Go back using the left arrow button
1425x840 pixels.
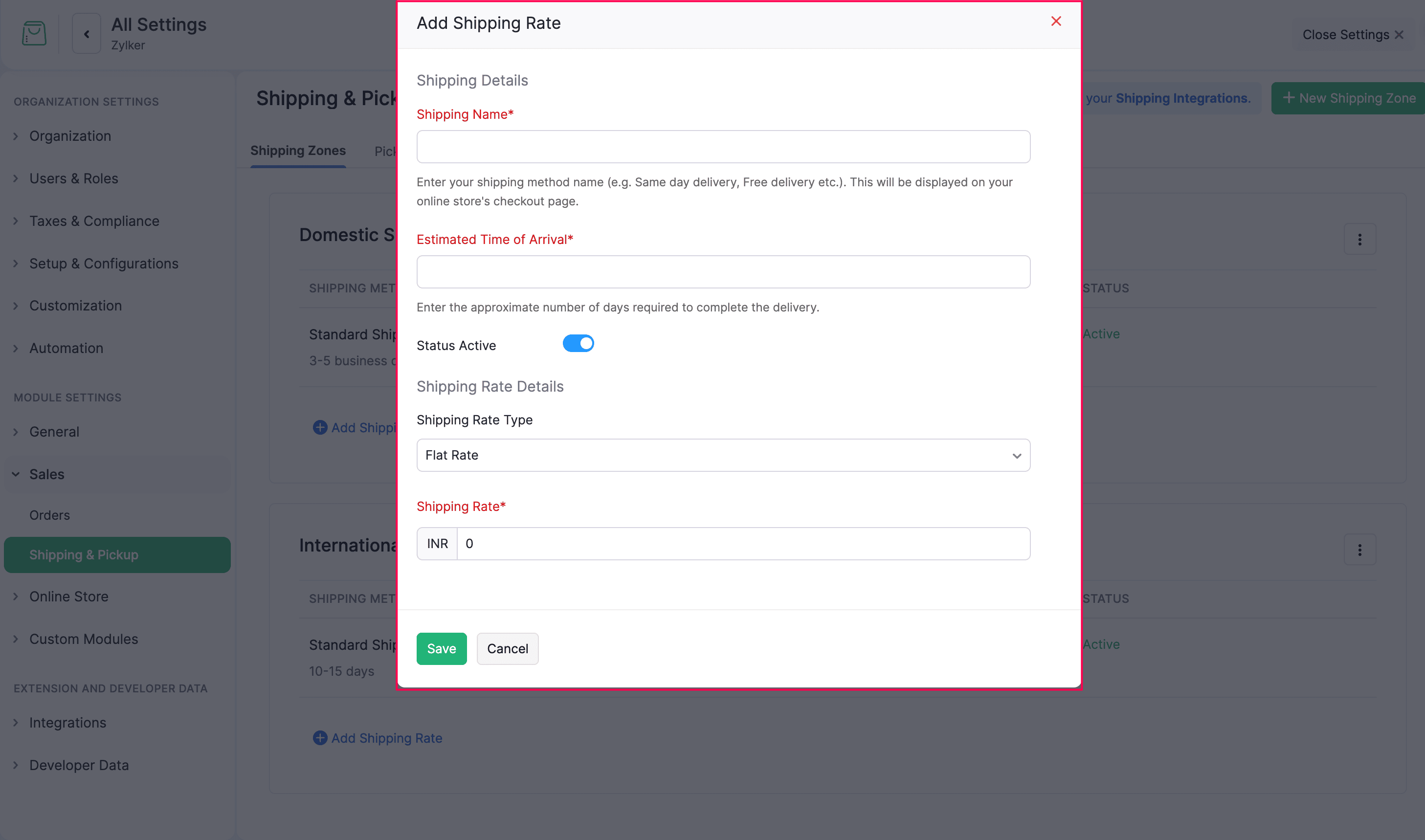point(87,34)
